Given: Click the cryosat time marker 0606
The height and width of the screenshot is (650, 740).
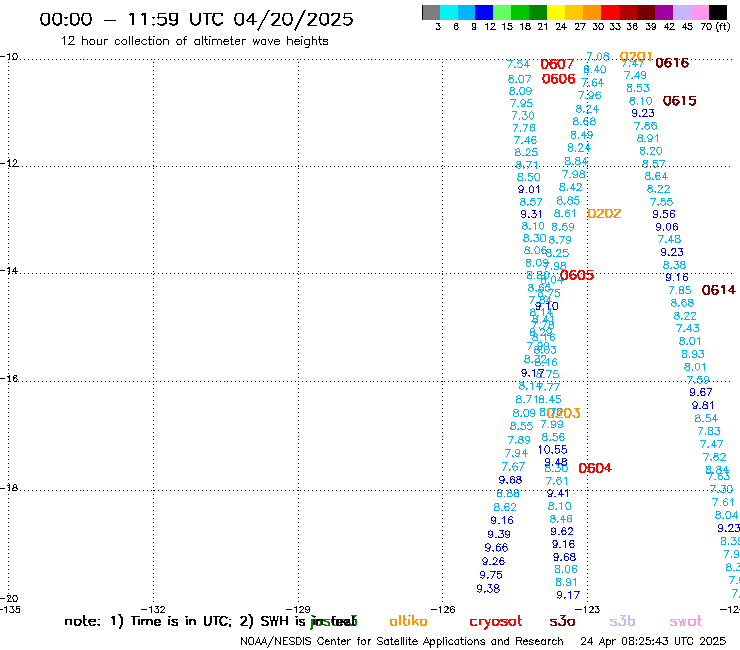Looking at the screenshot, I should point(558,79).
